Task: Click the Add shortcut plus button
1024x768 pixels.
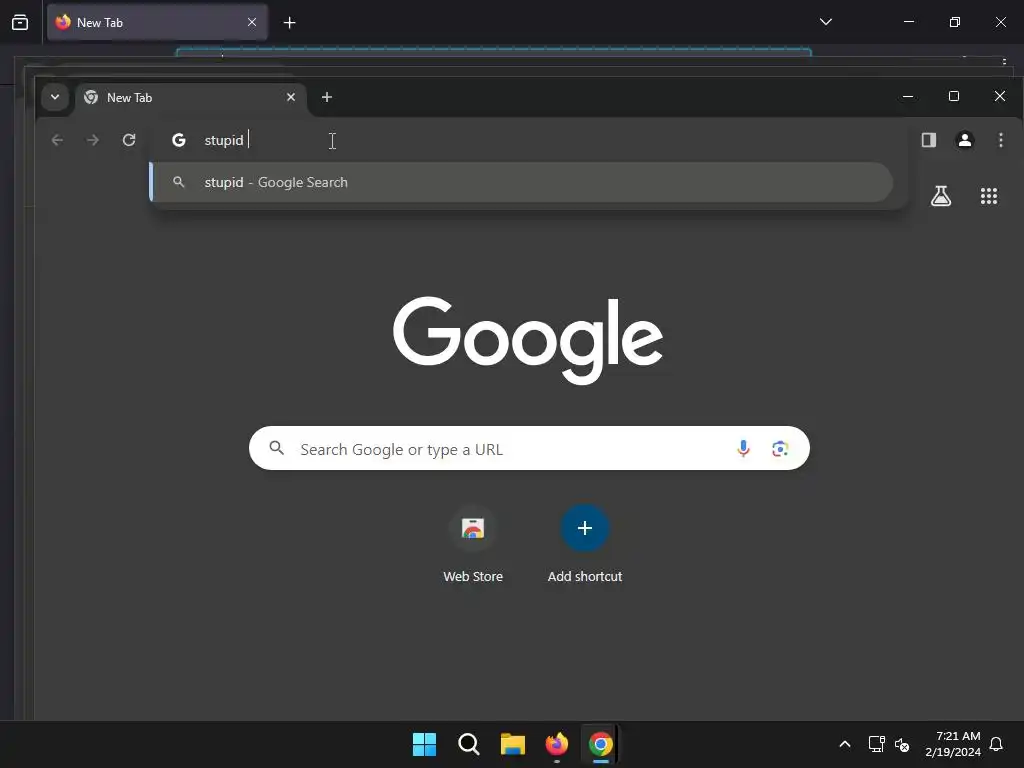Action: click(x=584, y=528)
